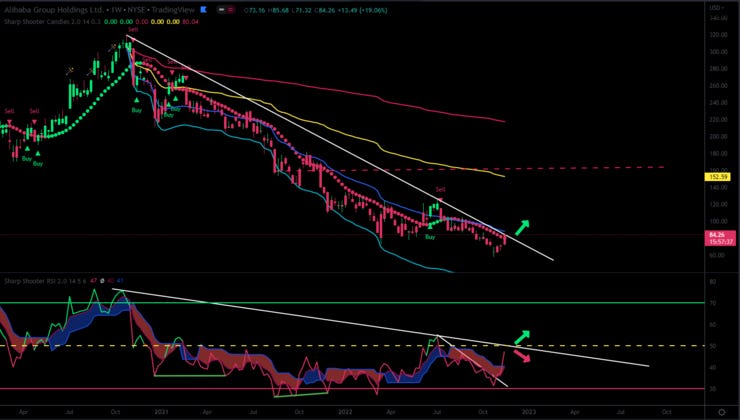Click the 320.00 price axis label
The height and width of the screenshot is (420, 740).
coord(718,35)
